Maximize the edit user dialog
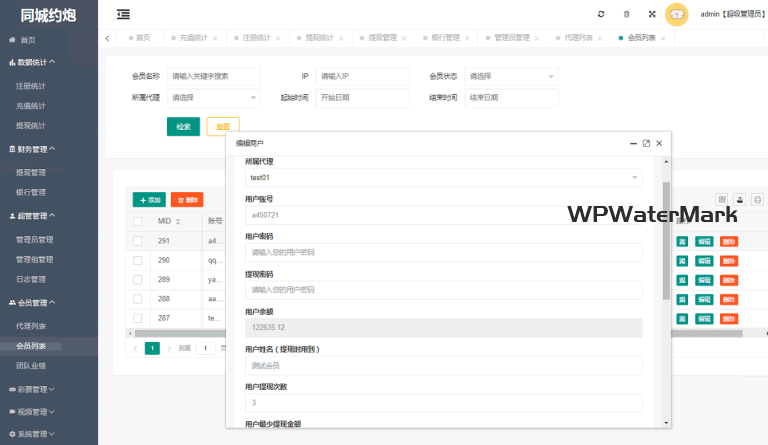Image resolution: width=768 pixels, height=445 pixels. click(646, 143)
